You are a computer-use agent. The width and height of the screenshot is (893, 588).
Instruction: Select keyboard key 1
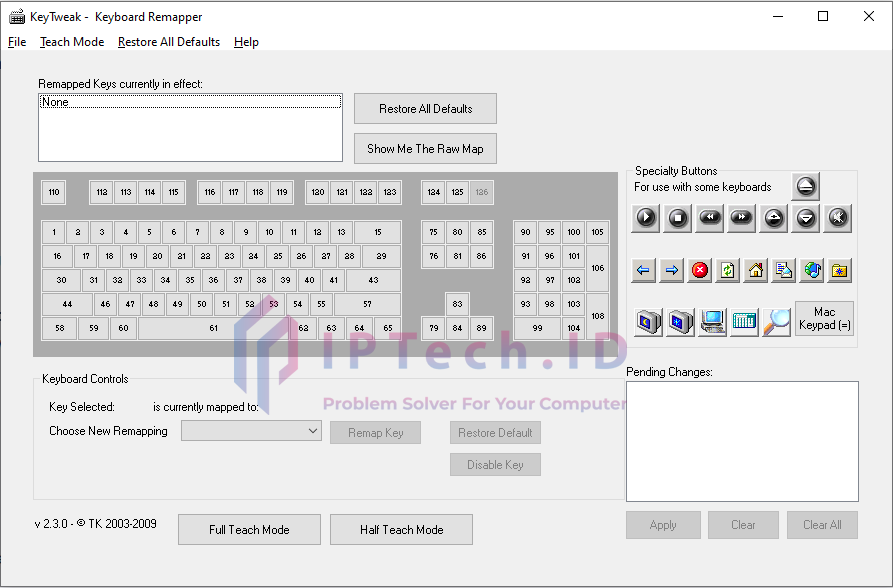click(x=54, y=232)
